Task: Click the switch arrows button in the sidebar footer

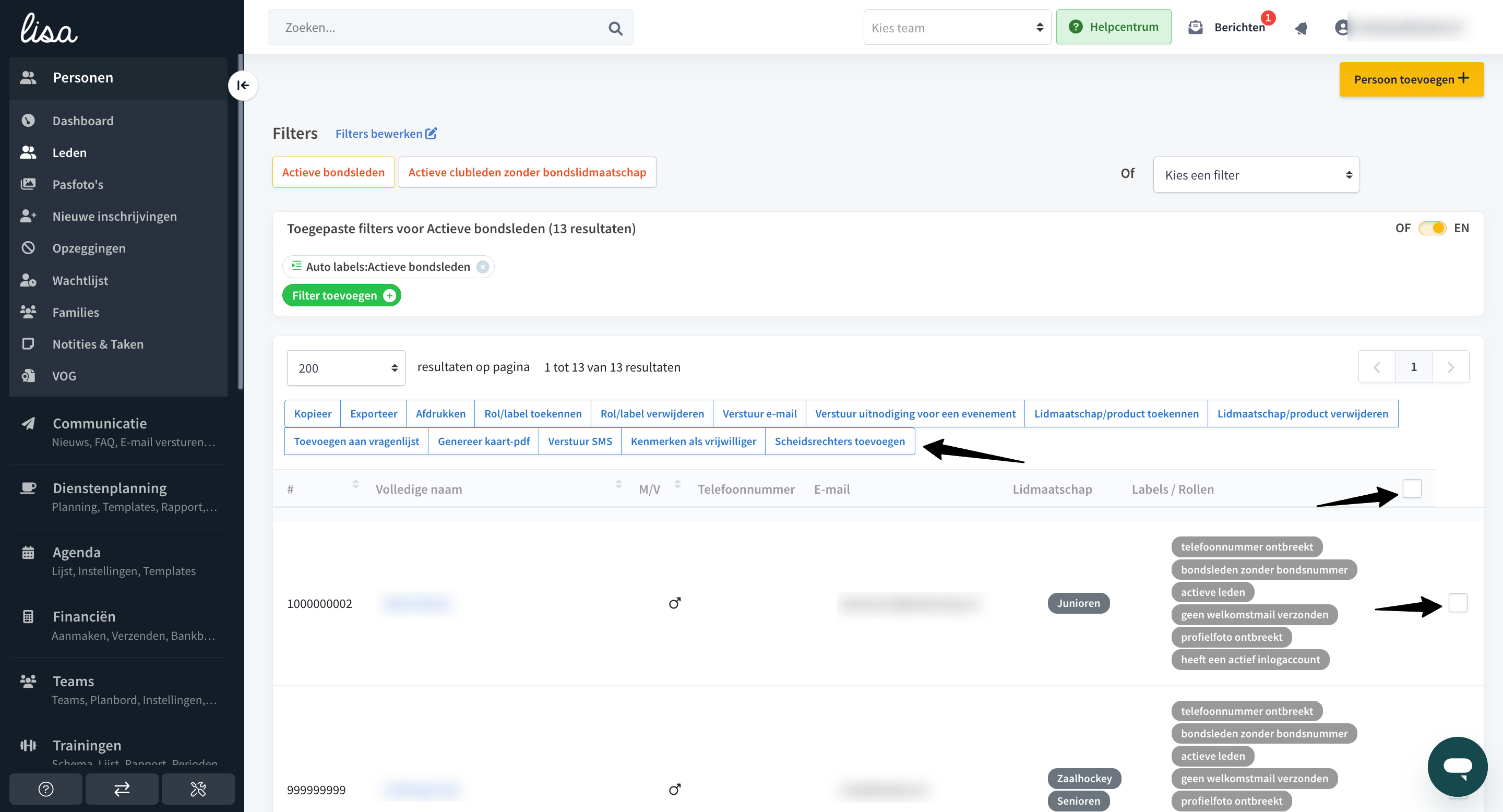Action: [x=122, y=789]
